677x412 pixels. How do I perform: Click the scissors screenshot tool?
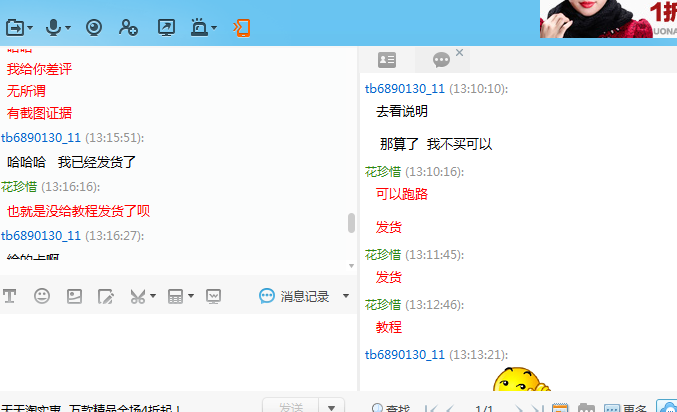coord(138,296)
